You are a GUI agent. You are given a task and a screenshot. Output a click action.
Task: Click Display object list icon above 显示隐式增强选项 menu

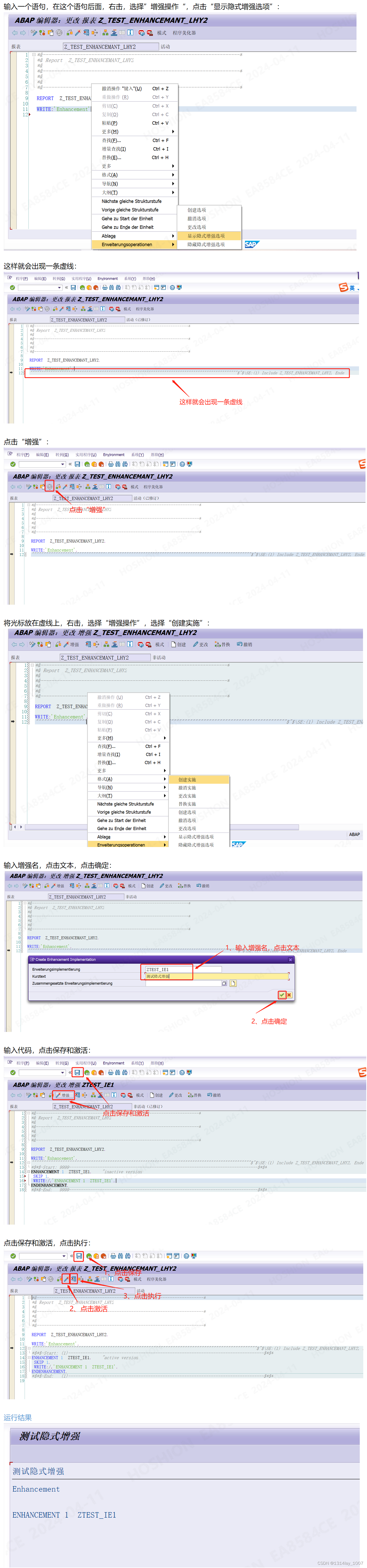[105, 33]
